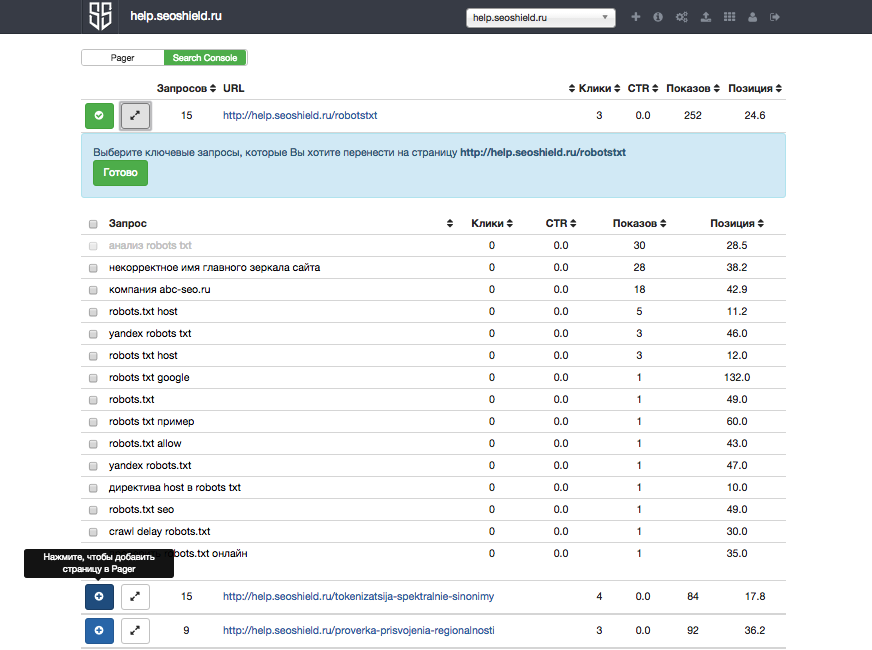The height and width of the screenshot is (650, 872).
Task: Click the upload icon in header
Action: pos(706,17)
